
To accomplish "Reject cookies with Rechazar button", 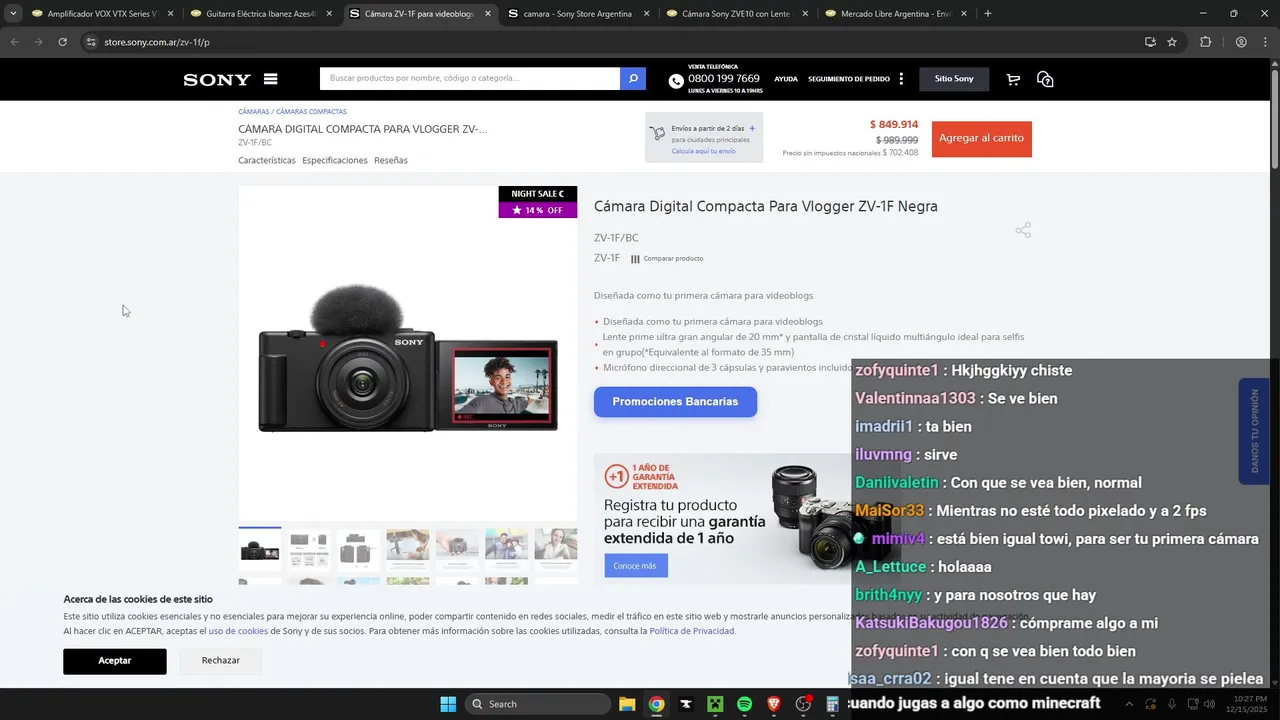I will pyautogui.click(x=221, y=661).
